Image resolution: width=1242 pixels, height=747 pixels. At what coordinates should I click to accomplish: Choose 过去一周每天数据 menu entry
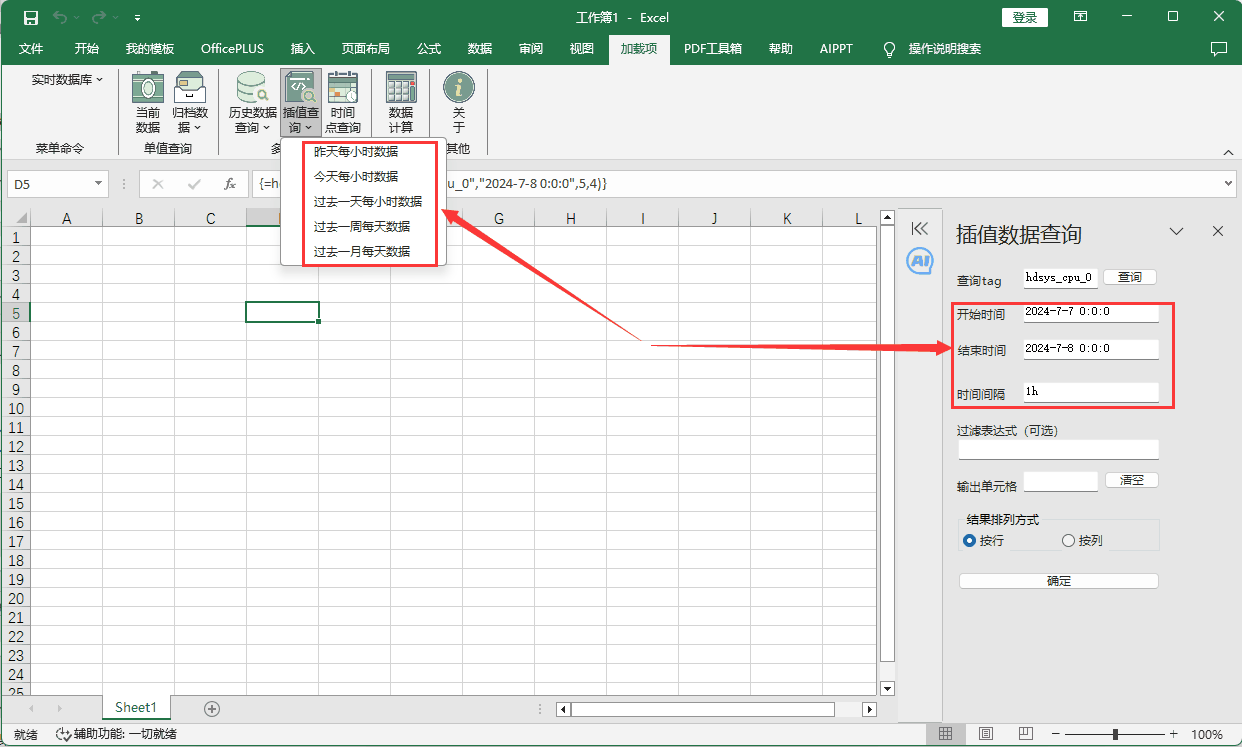[362, 226]
